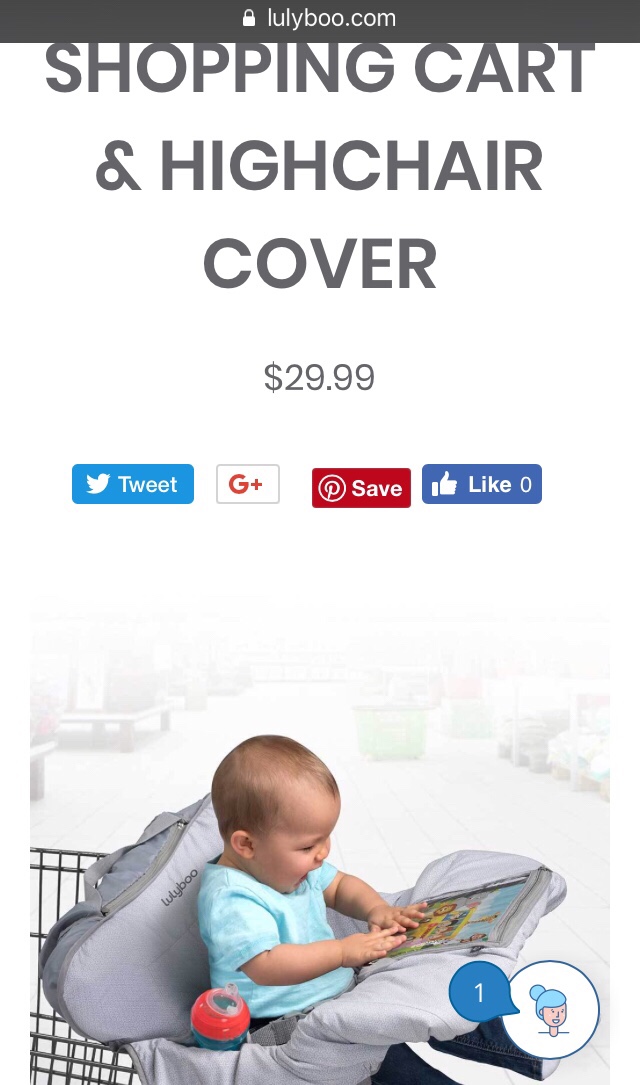Viewport: 640px width, 1085px height.
Task: Click the Pinterest logo icon
Action: [332, 489]
